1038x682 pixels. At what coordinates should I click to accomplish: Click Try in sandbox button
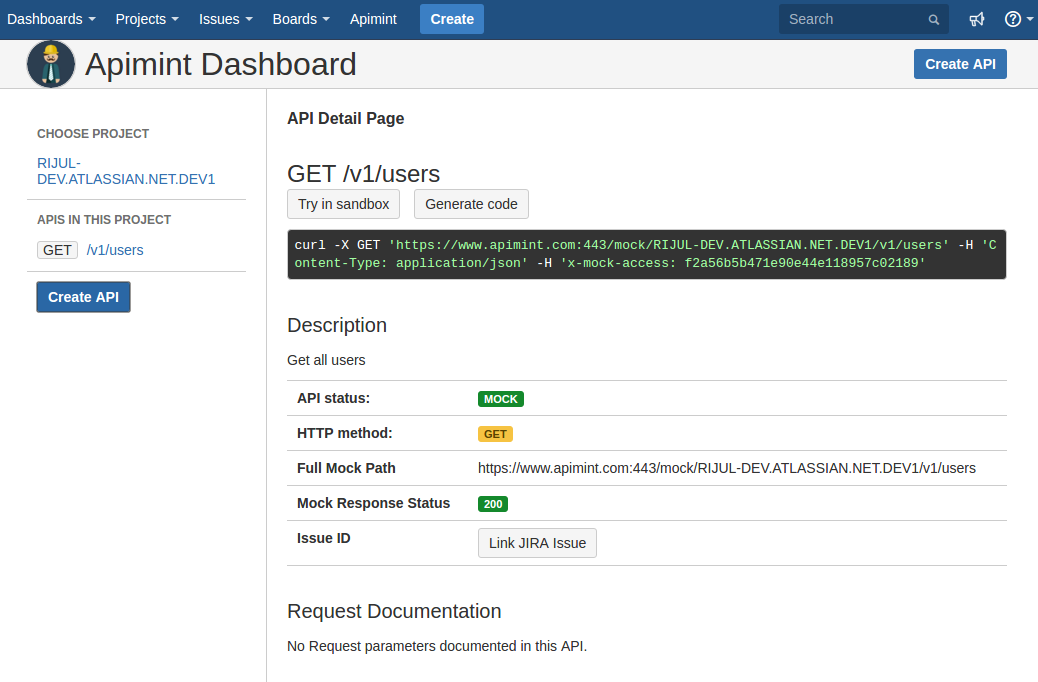[344, 204]
